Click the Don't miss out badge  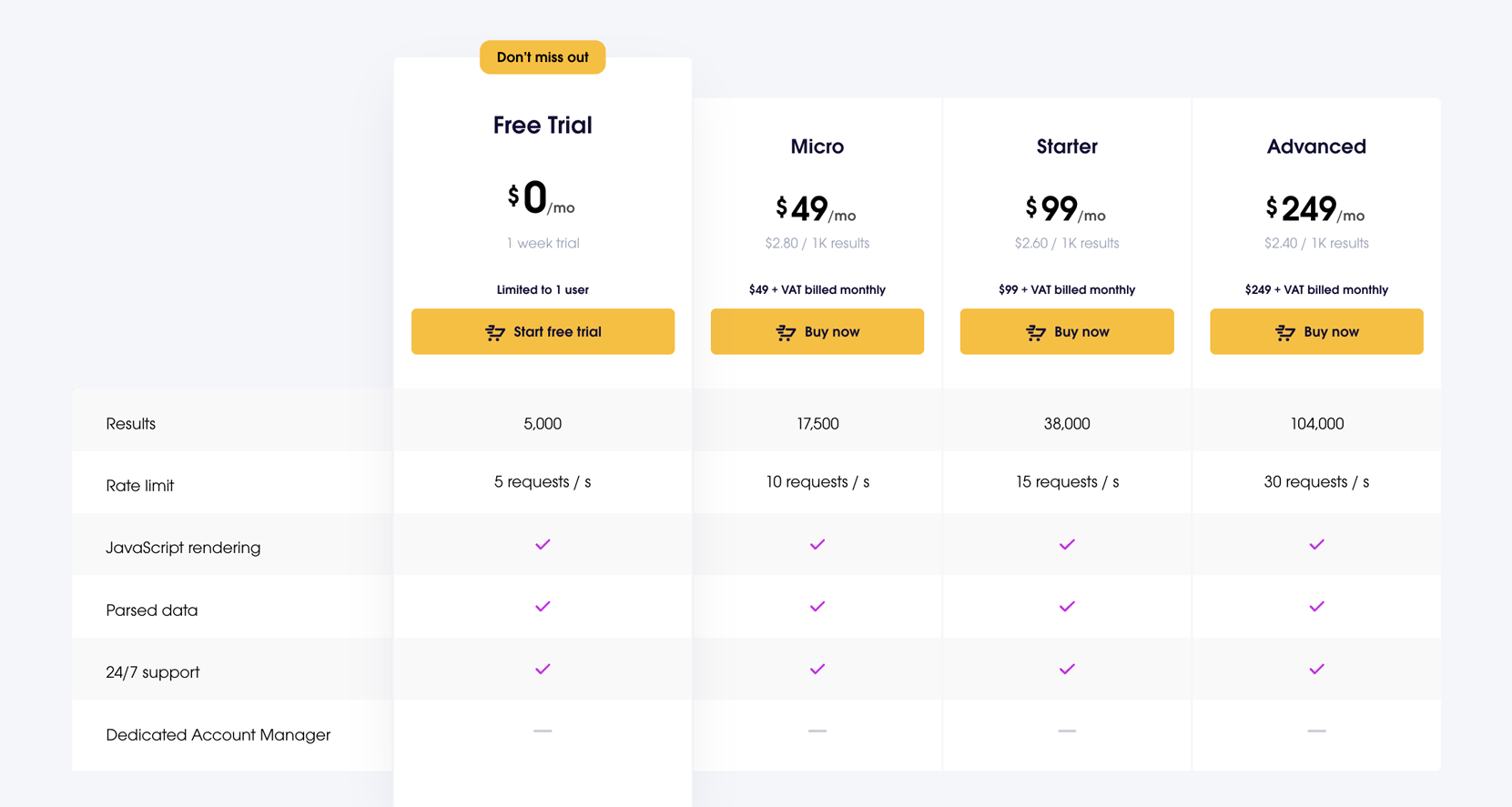tap(543, 57)
